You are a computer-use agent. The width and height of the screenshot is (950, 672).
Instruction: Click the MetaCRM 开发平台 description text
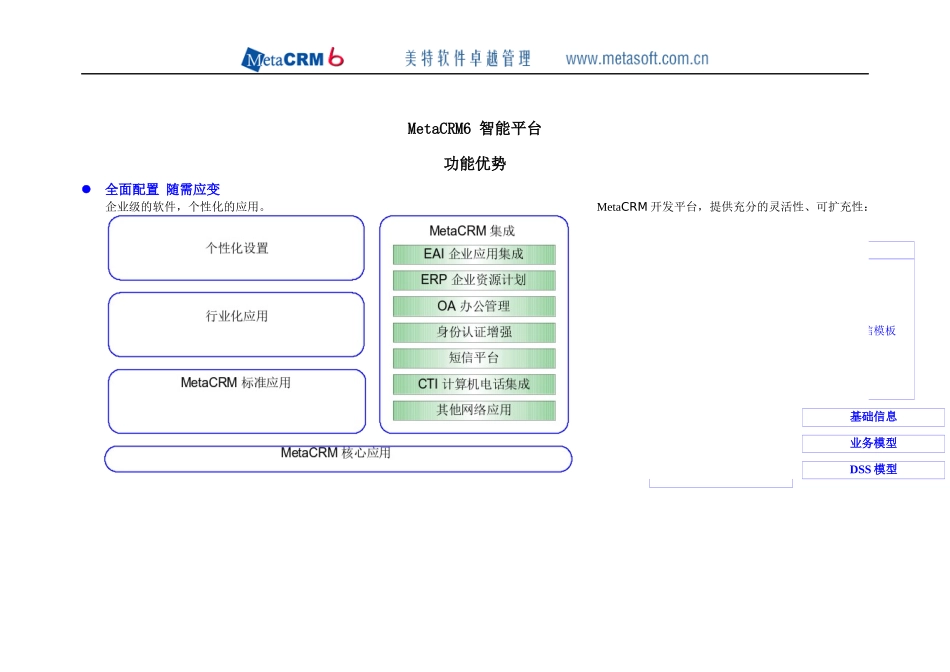tap(732, 207)
